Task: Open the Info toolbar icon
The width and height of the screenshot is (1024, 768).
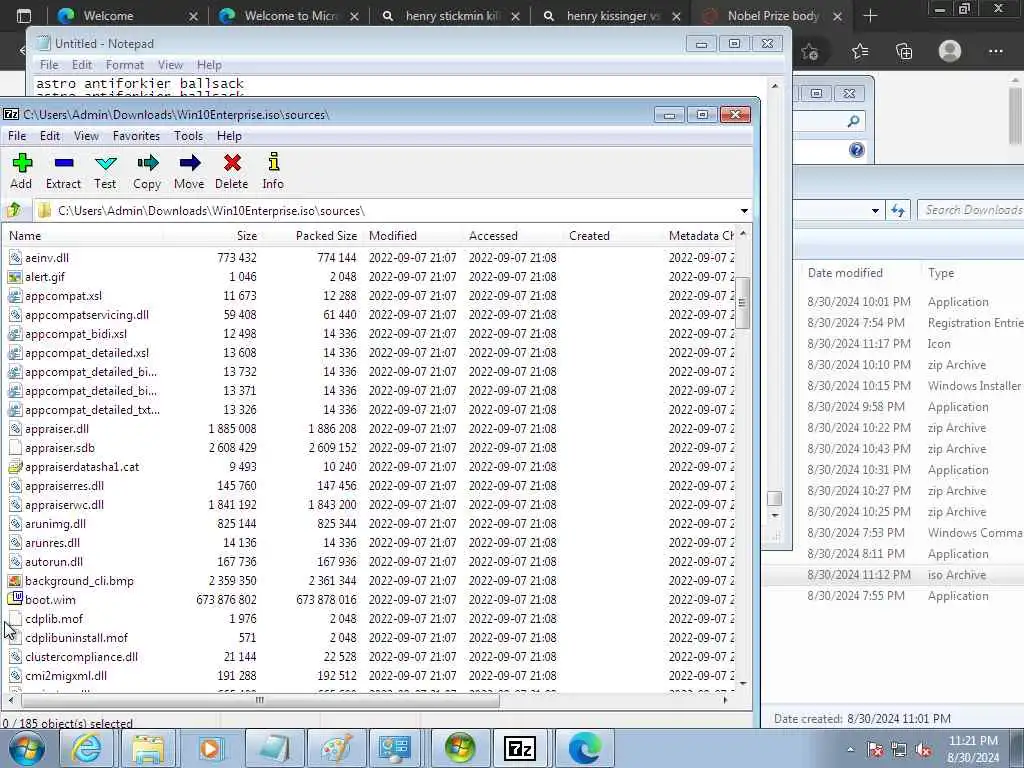Action: 273,171
